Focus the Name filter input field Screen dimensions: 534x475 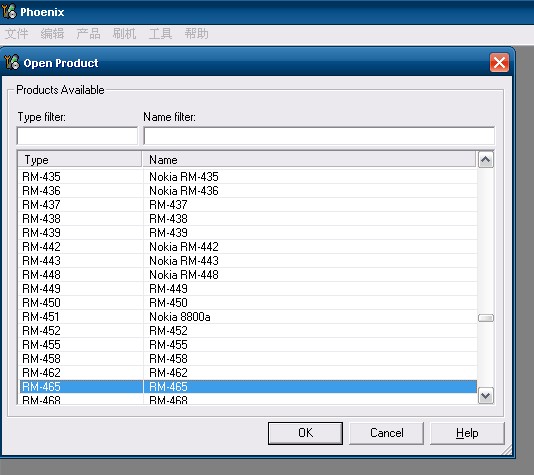319,136
